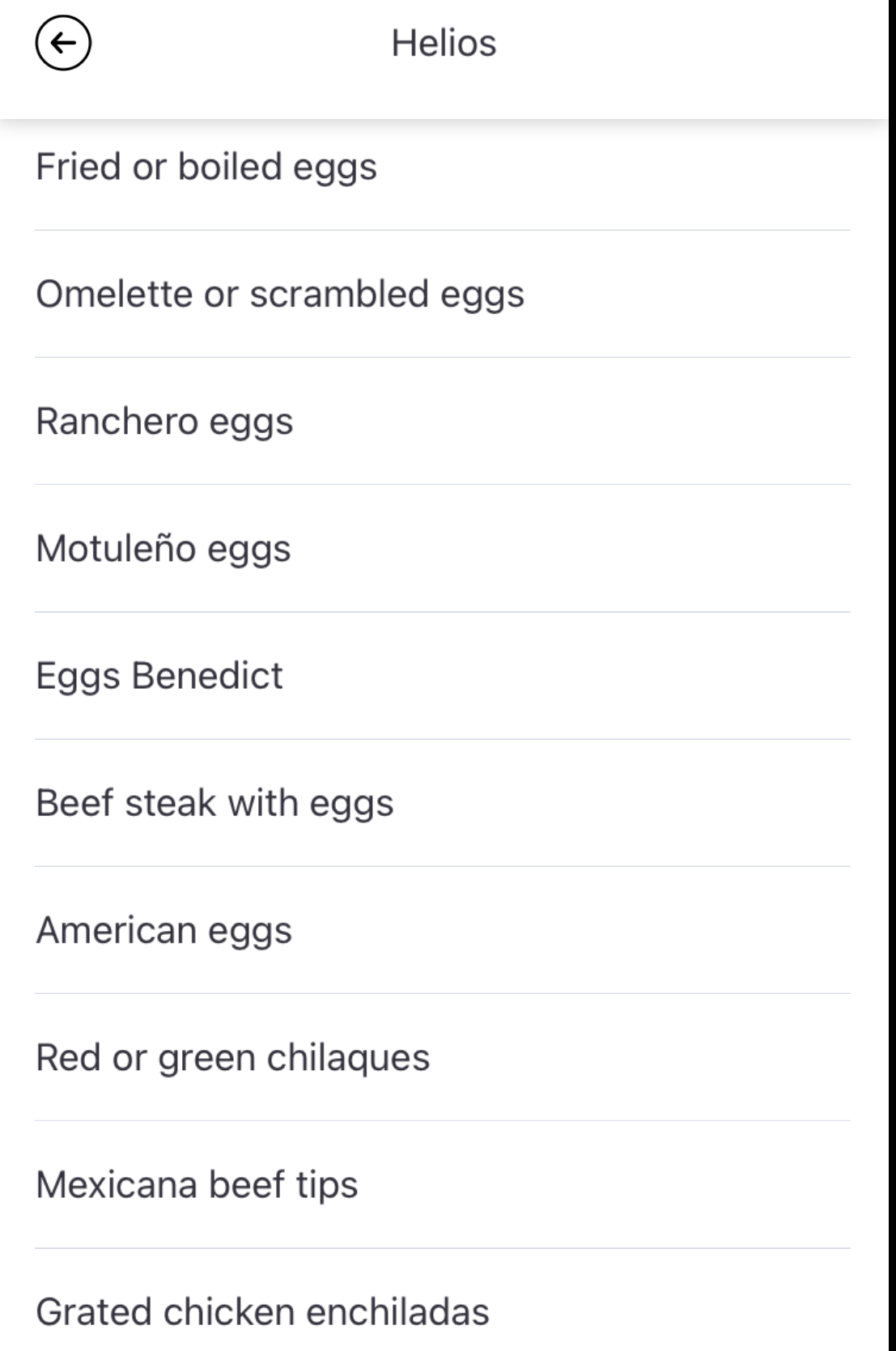
Task: View the beef tips dish
Action: tap(197, 1184)
